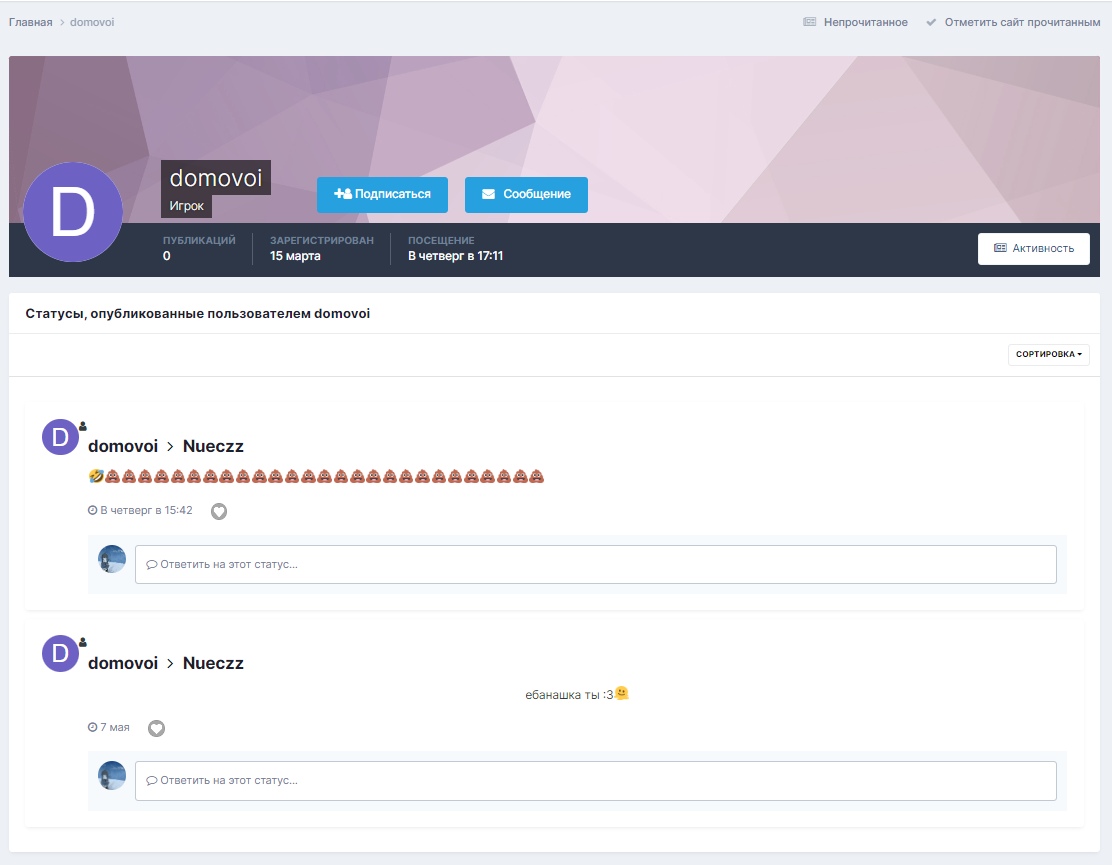1112x865 pixels.
Task: Open Nueczz profile from first status
Action: coord(213,446)
